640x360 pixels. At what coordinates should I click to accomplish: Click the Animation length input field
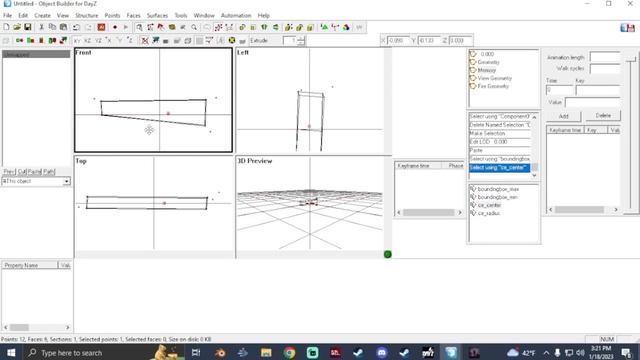point(605,57)
